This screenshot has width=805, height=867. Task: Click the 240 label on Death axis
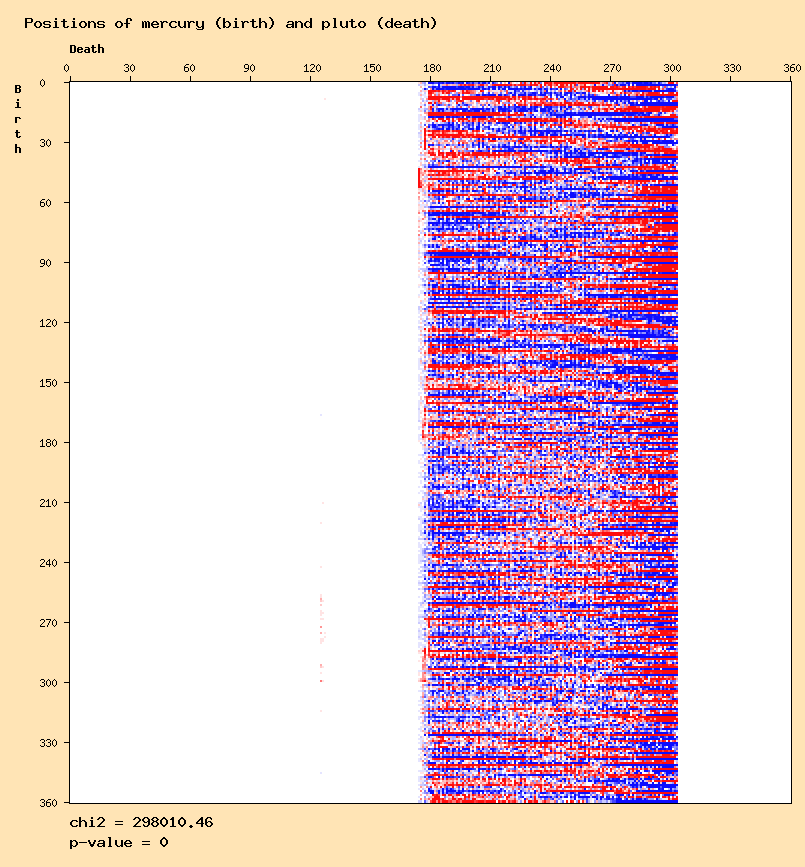552,68
